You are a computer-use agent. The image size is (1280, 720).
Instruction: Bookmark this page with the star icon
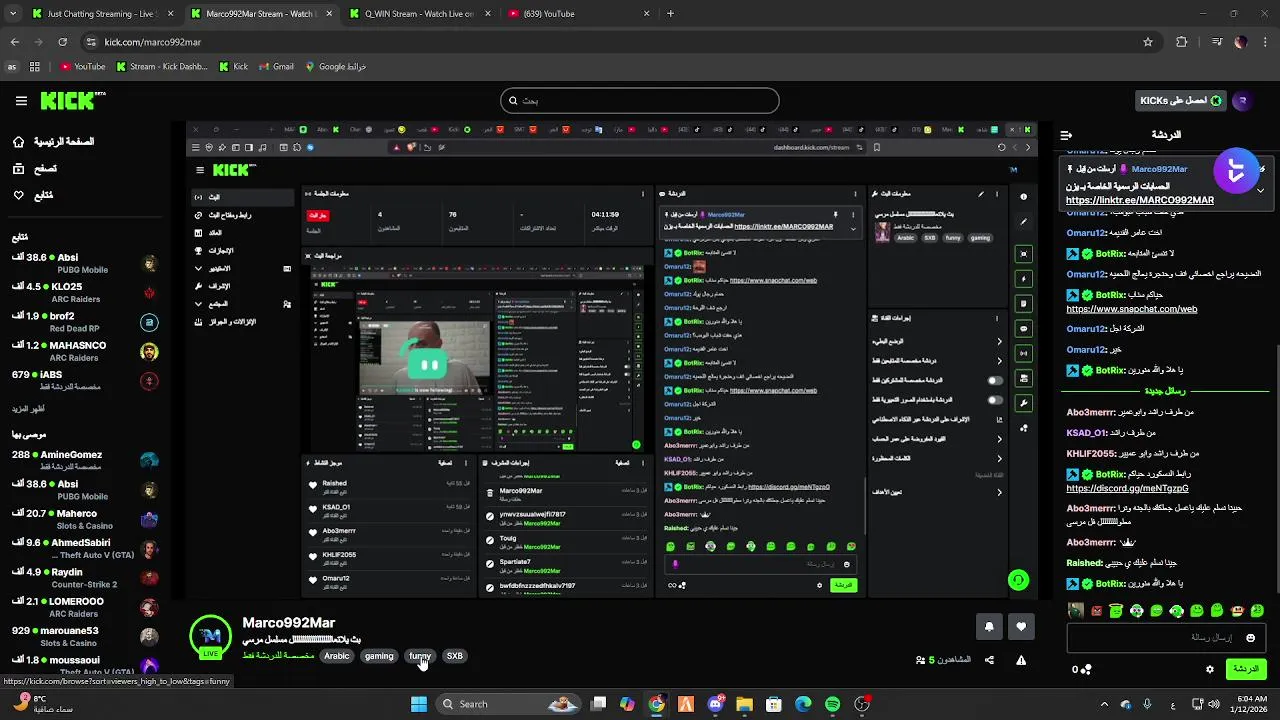1148,42
